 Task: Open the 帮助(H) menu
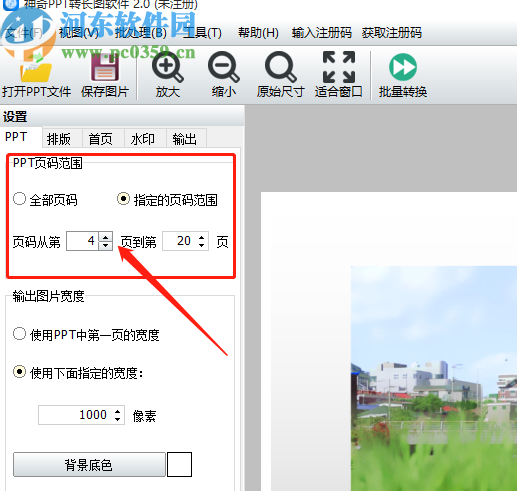click(258, 33)
